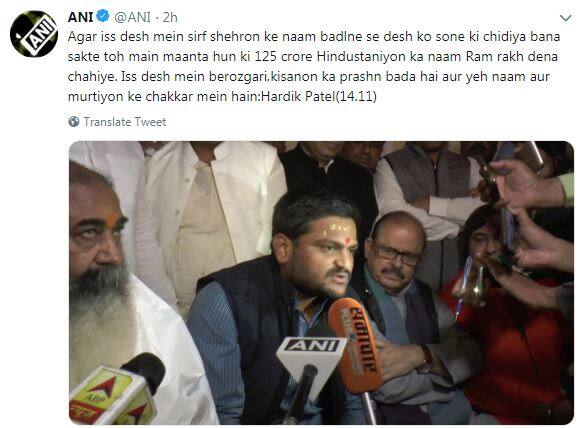Click the globe icon beside Translate Tweet
The height and width of the screenshot is (428, 584).
point(74,121)
